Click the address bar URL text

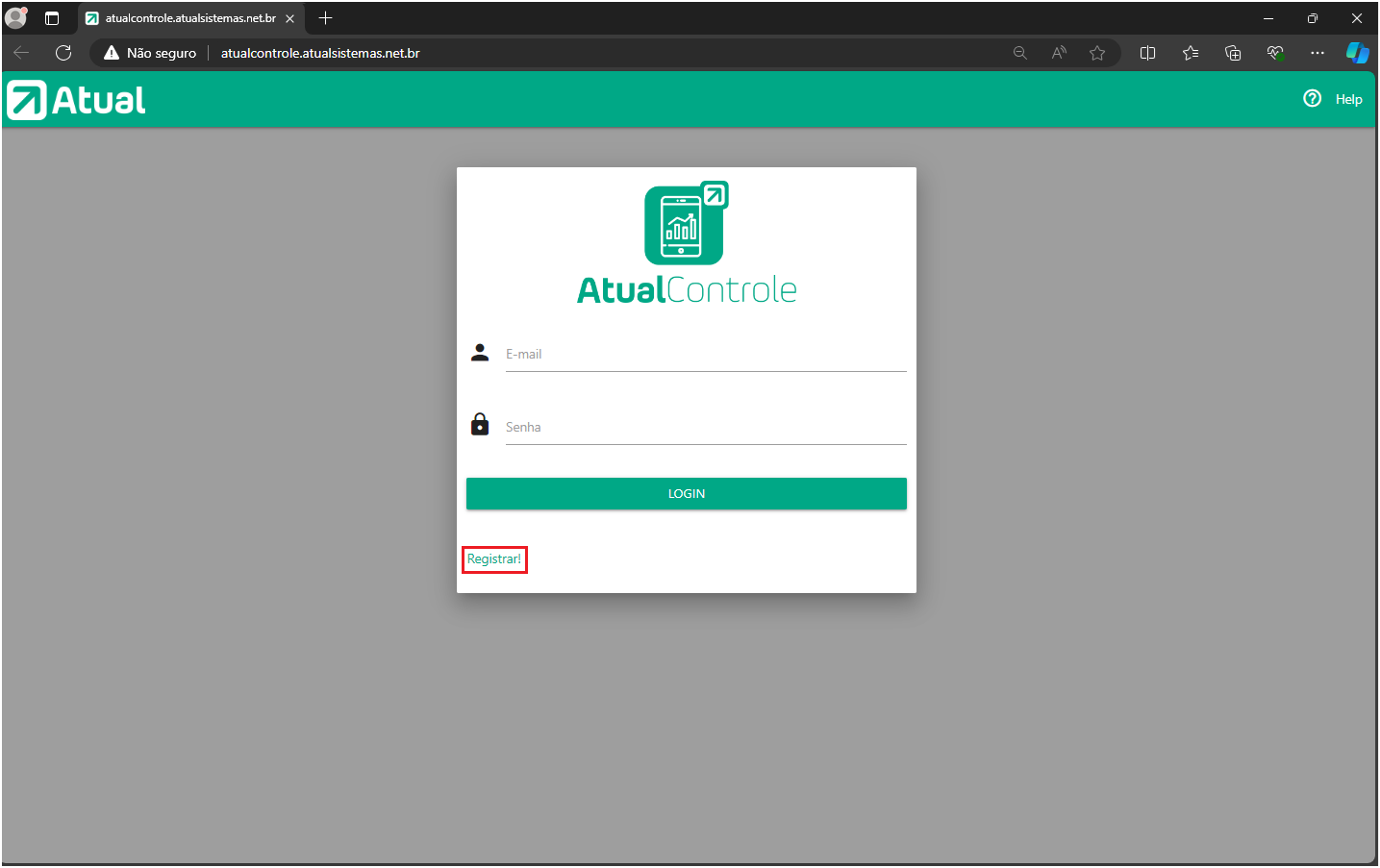point(320,53)
